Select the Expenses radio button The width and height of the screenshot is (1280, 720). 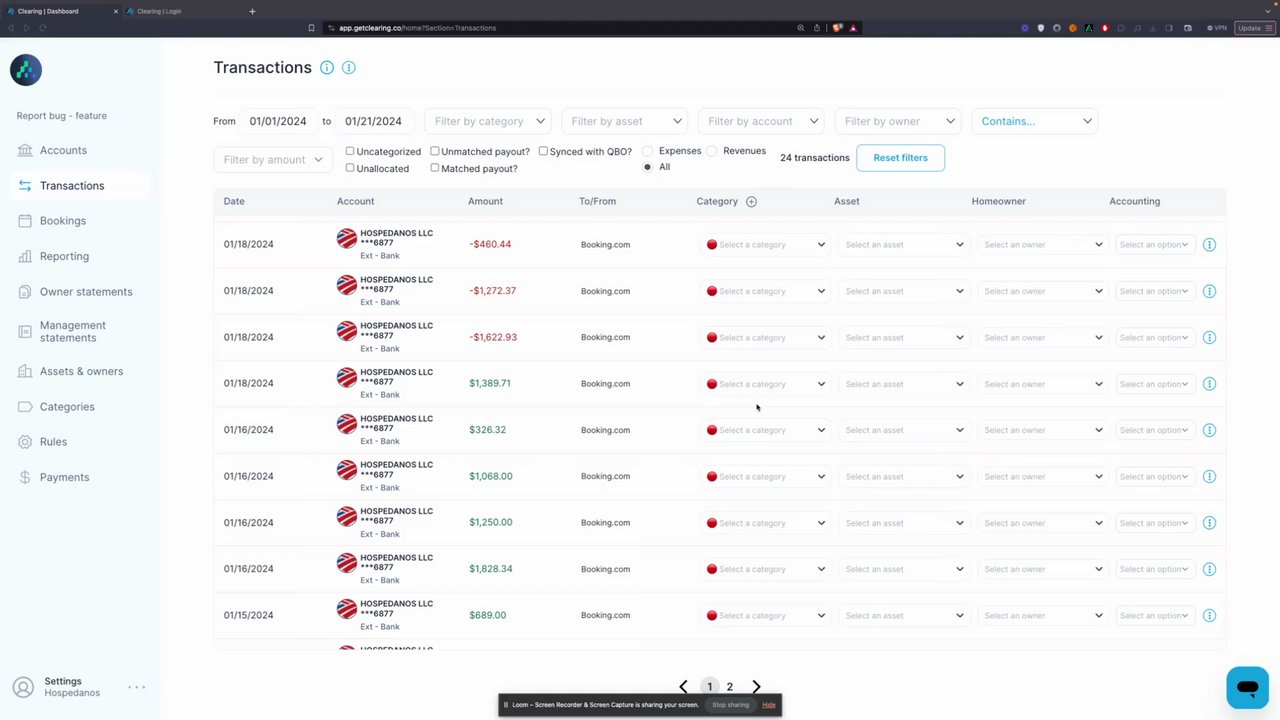tap(648, 151)
